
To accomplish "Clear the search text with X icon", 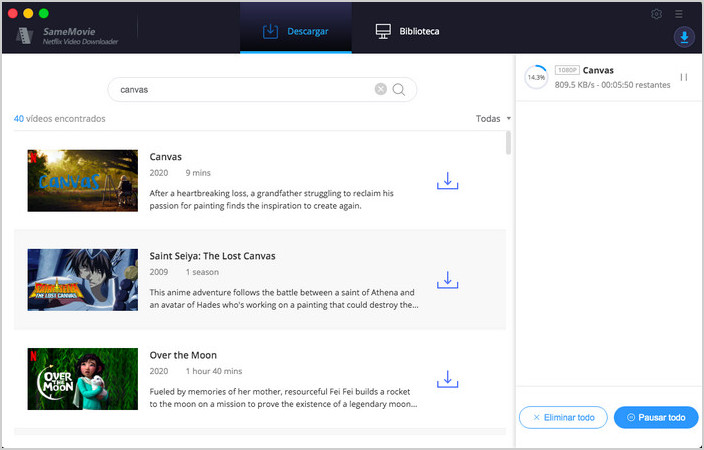I will click(381, 89).
